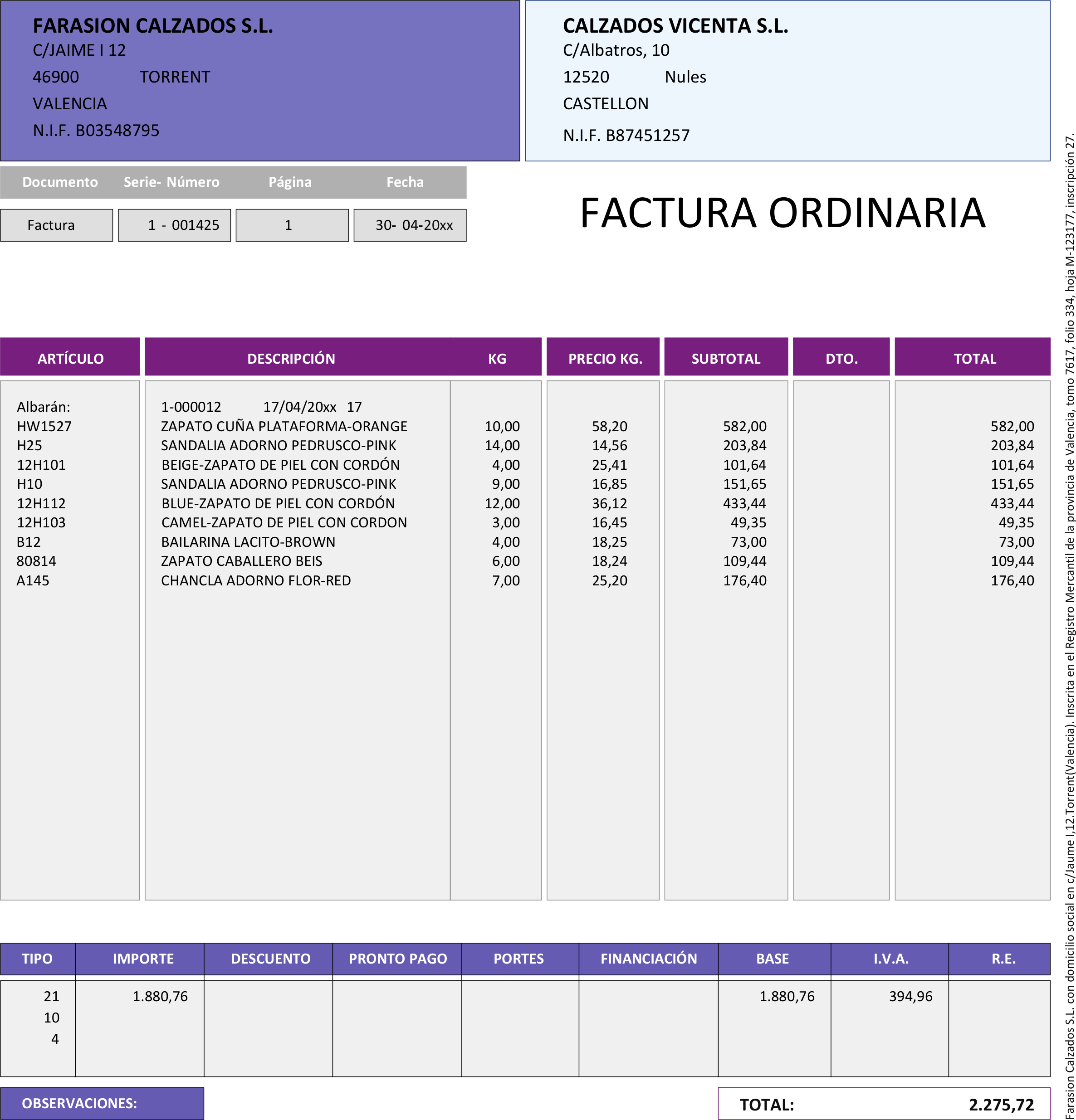Click the PRECIO KG. column header

604,358
